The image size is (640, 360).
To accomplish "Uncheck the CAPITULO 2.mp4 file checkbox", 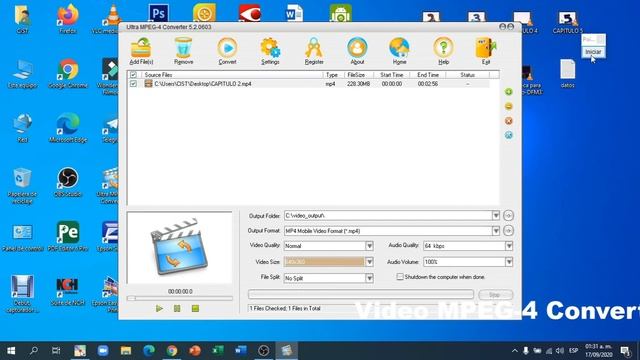I will click(x=133, y=84).
